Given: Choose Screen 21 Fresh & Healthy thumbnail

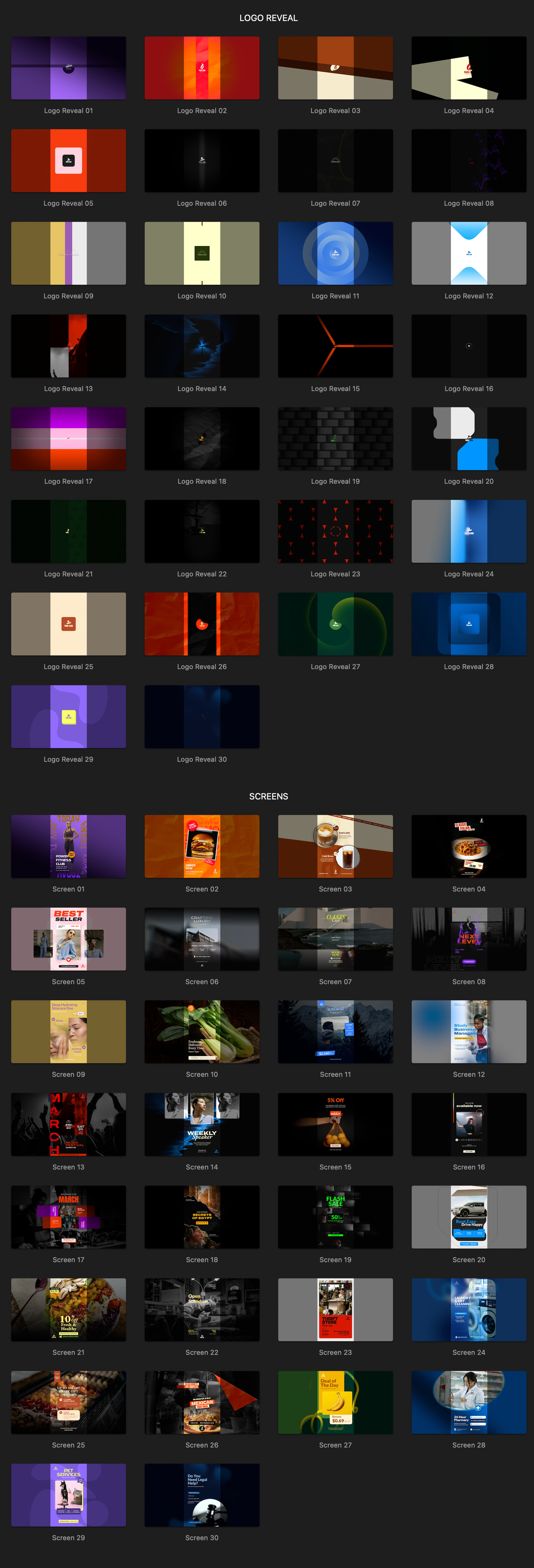Looking at the screenshot, I should tap(68, 1310).
